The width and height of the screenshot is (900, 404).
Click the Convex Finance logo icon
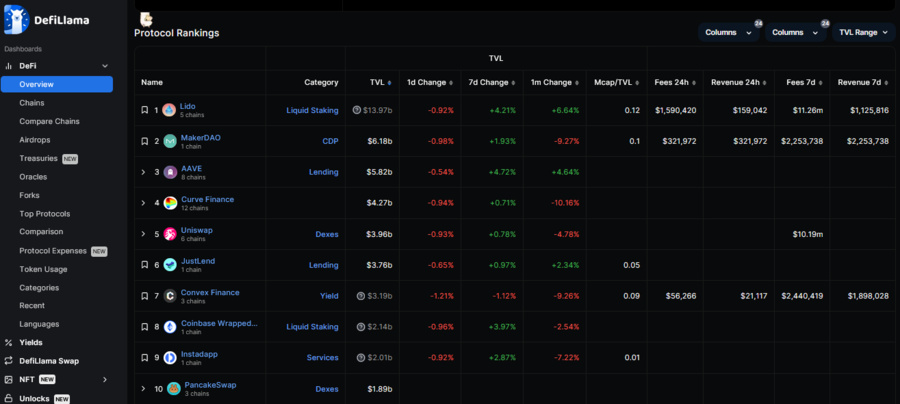coord(170,296)
